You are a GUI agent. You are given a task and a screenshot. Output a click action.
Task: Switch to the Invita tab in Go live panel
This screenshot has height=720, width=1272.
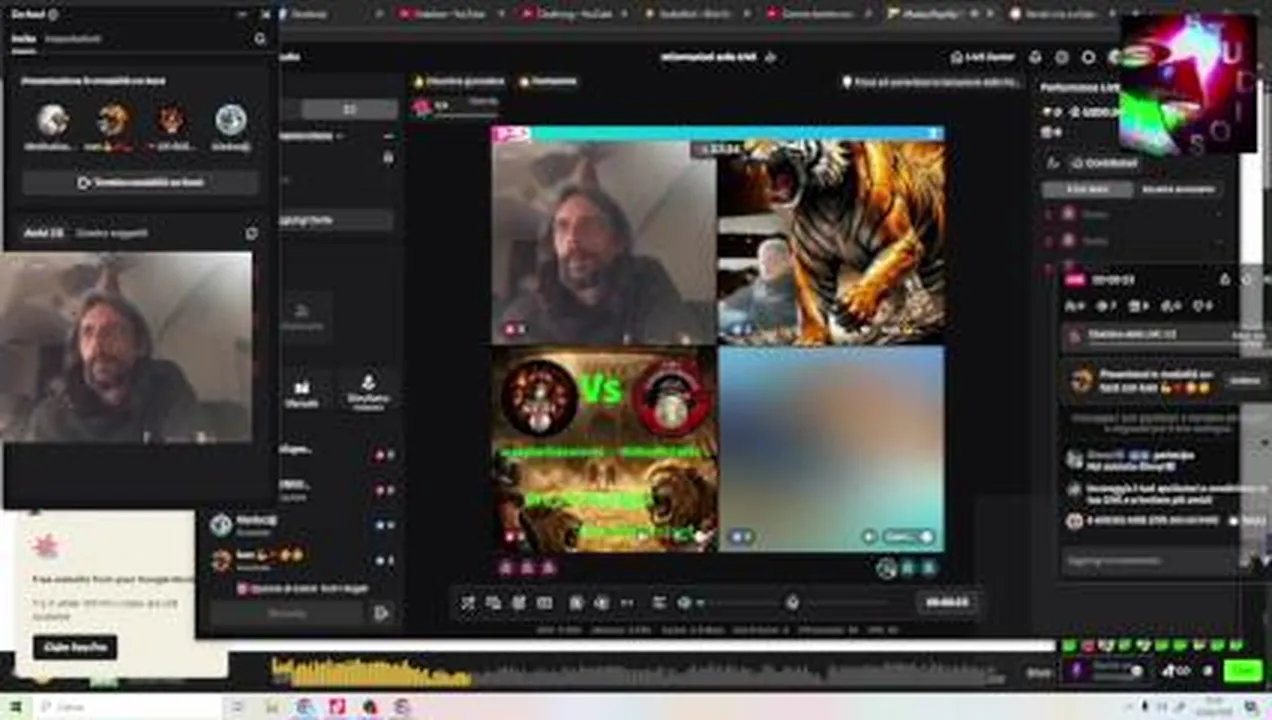(x=24, y=39)
